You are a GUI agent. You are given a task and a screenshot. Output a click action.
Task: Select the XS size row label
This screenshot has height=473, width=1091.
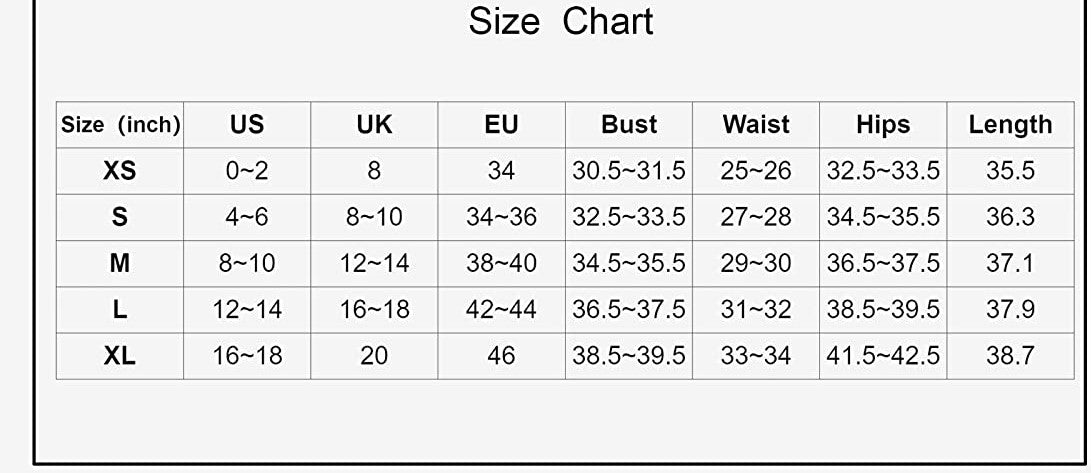(x=120, y=171)
